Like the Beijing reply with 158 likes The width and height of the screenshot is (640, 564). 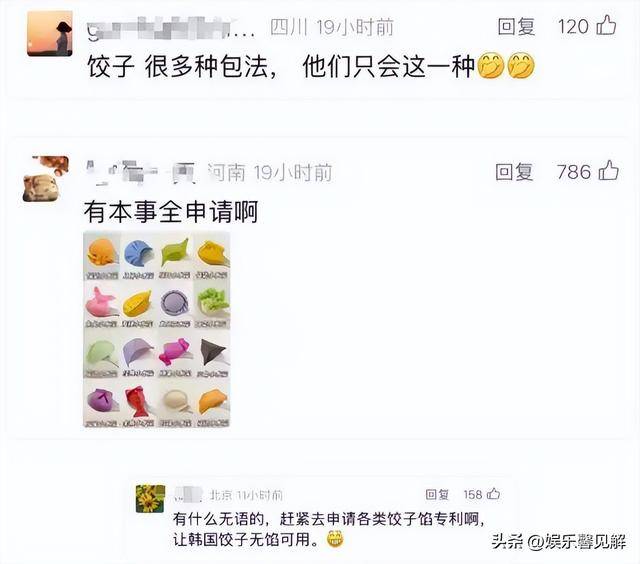[x=494, y=494]
